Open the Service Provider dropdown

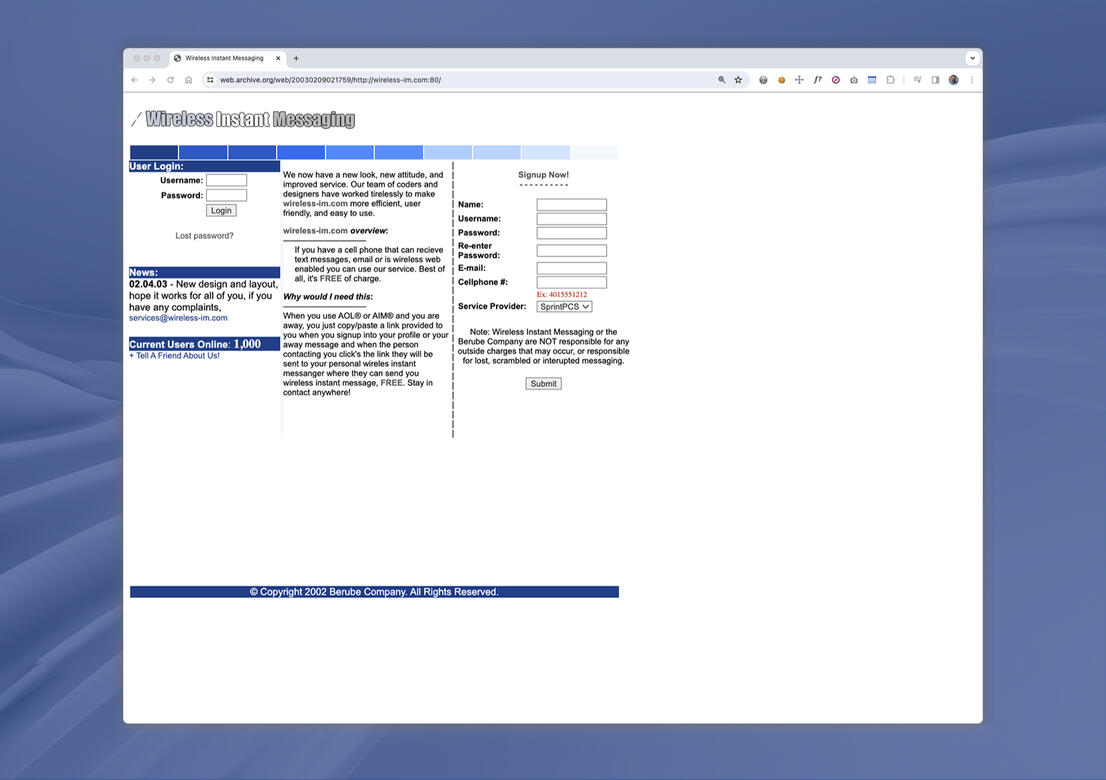(564, 307)
